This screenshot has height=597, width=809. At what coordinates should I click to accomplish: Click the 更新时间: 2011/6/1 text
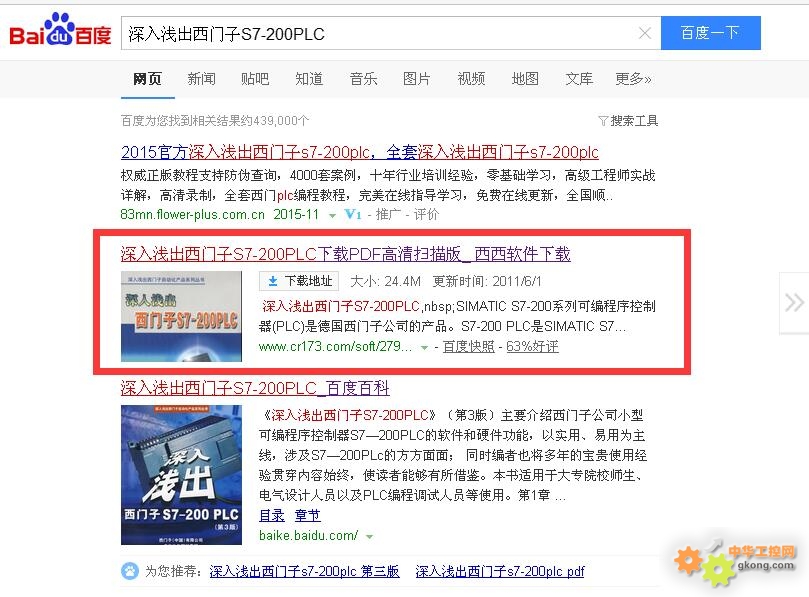[x=487, y=281]
